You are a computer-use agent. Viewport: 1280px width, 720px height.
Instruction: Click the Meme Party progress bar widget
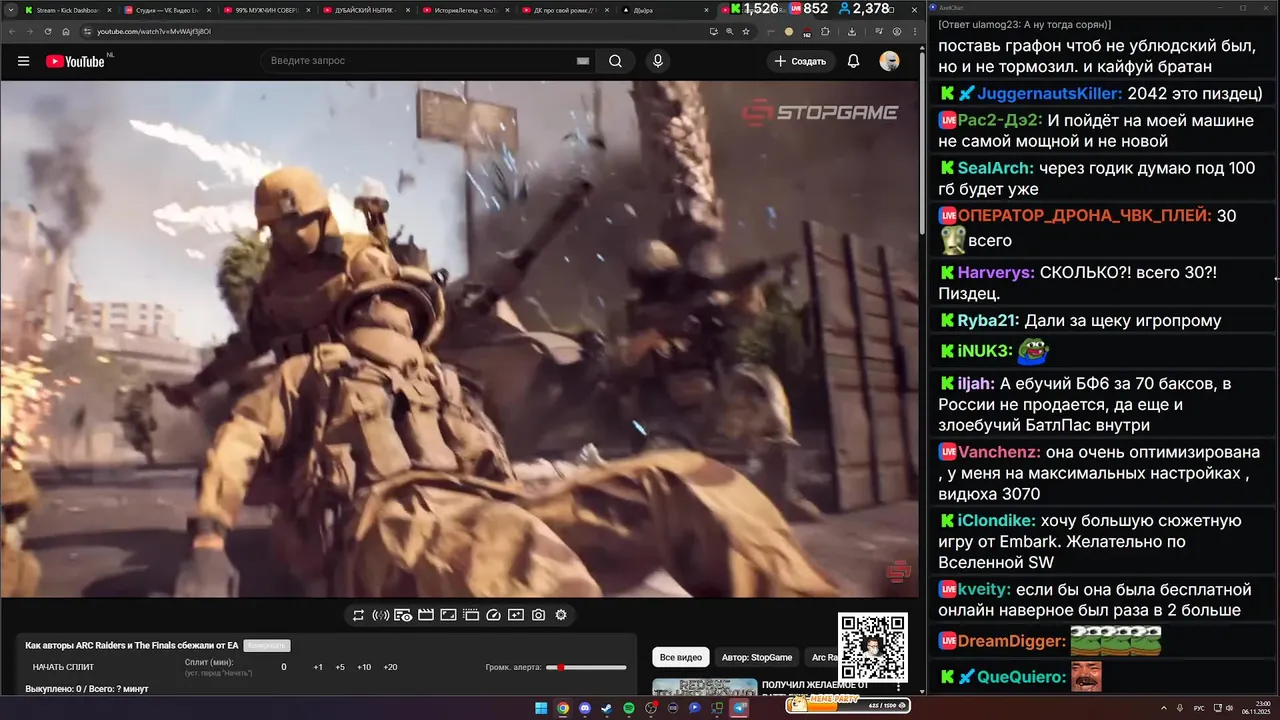848,704
